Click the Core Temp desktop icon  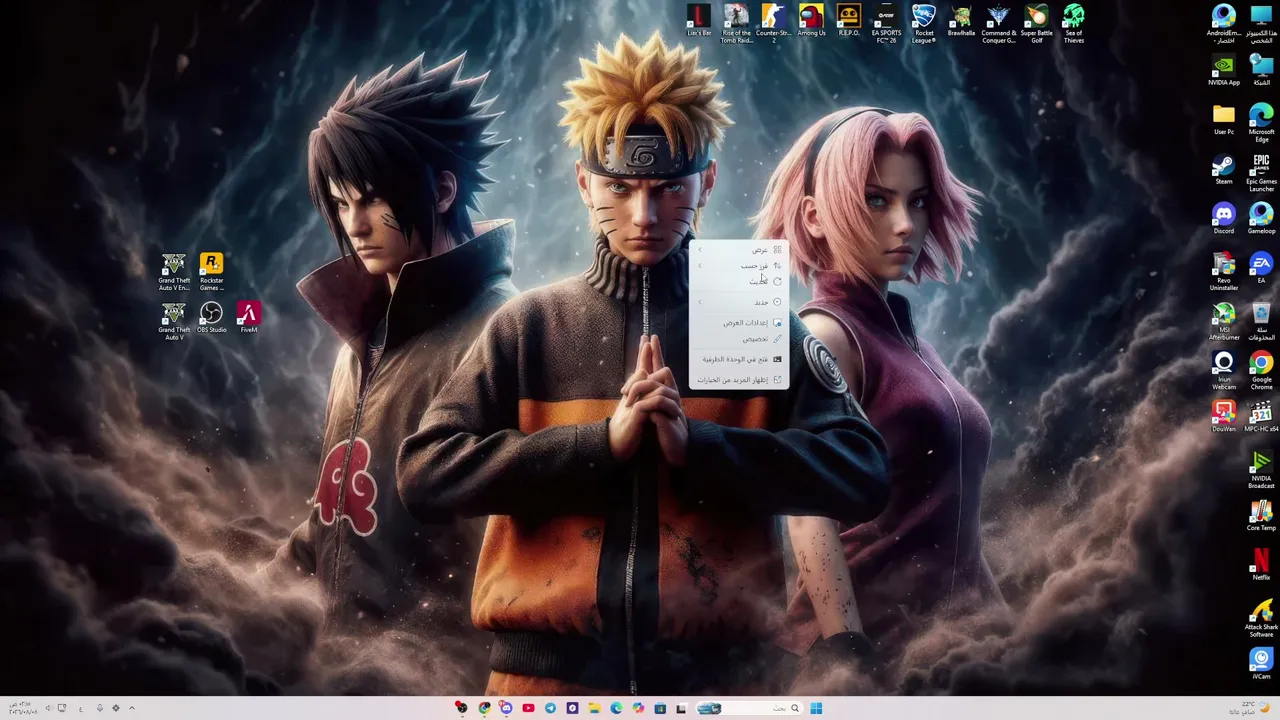pyautogui.click(x=1261, y=516)
